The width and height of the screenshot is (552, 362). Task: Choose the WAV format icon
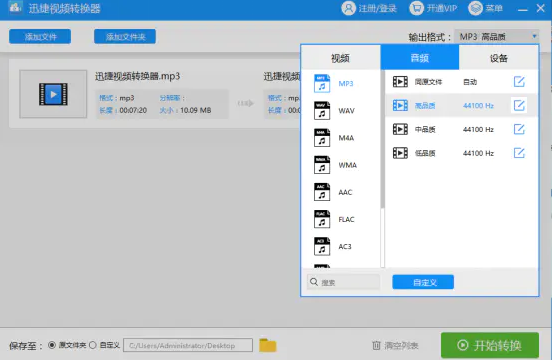click(322, 111)
